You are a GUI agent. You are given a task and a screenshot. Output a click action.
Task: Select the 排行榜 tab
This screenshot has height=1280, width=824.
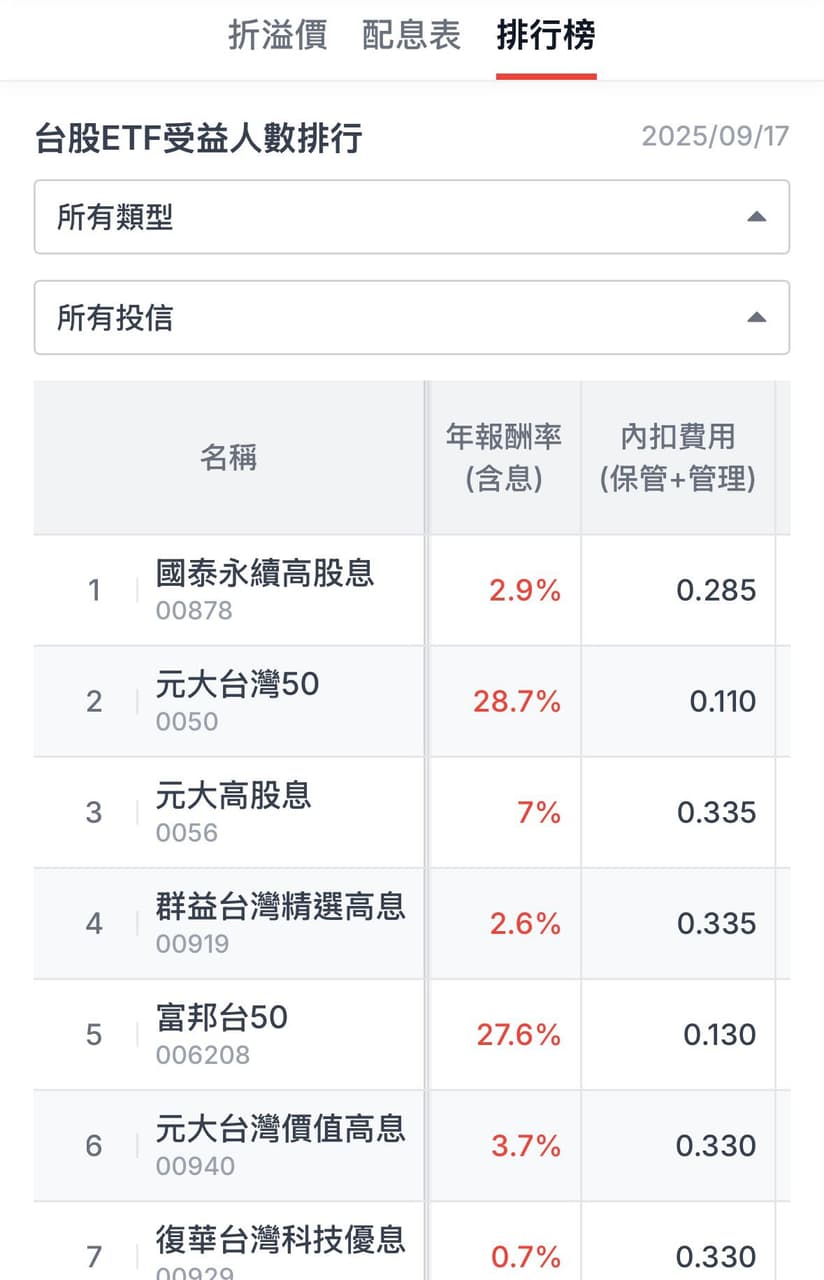coord(546,36)
